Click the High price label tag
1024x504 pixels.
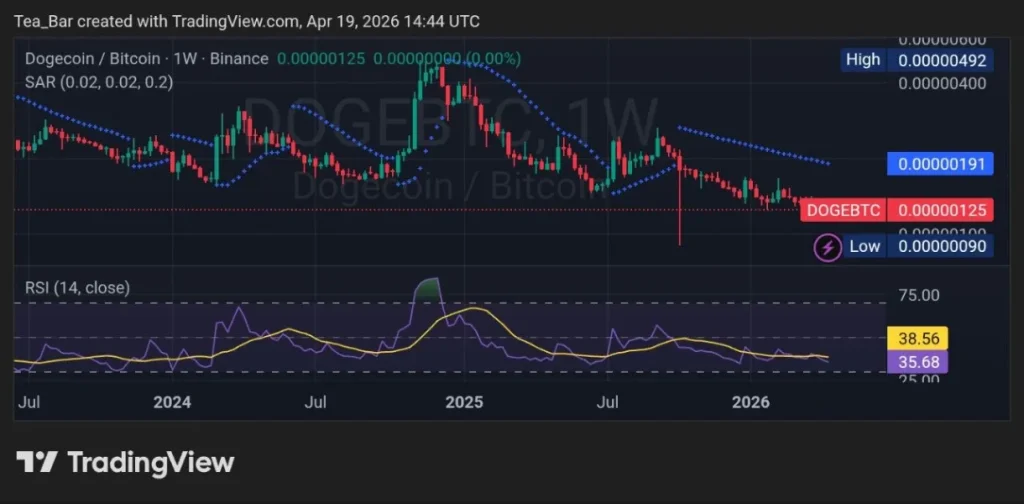point(863,60)
